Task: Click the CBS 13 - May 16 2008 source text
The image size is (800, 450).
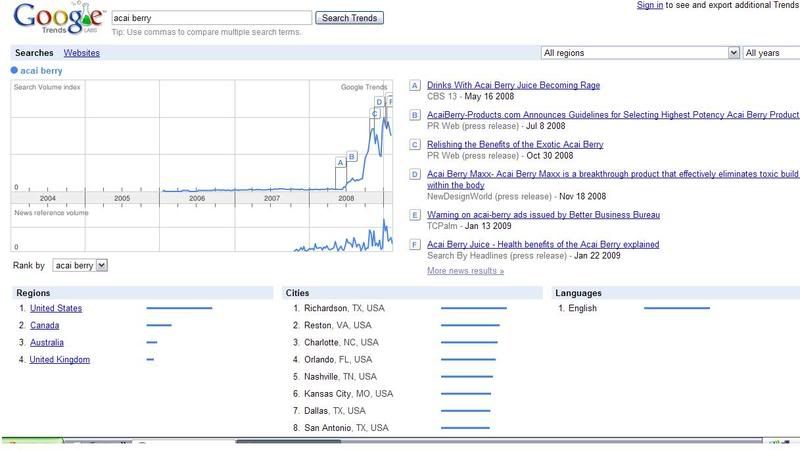Action: 470,96
